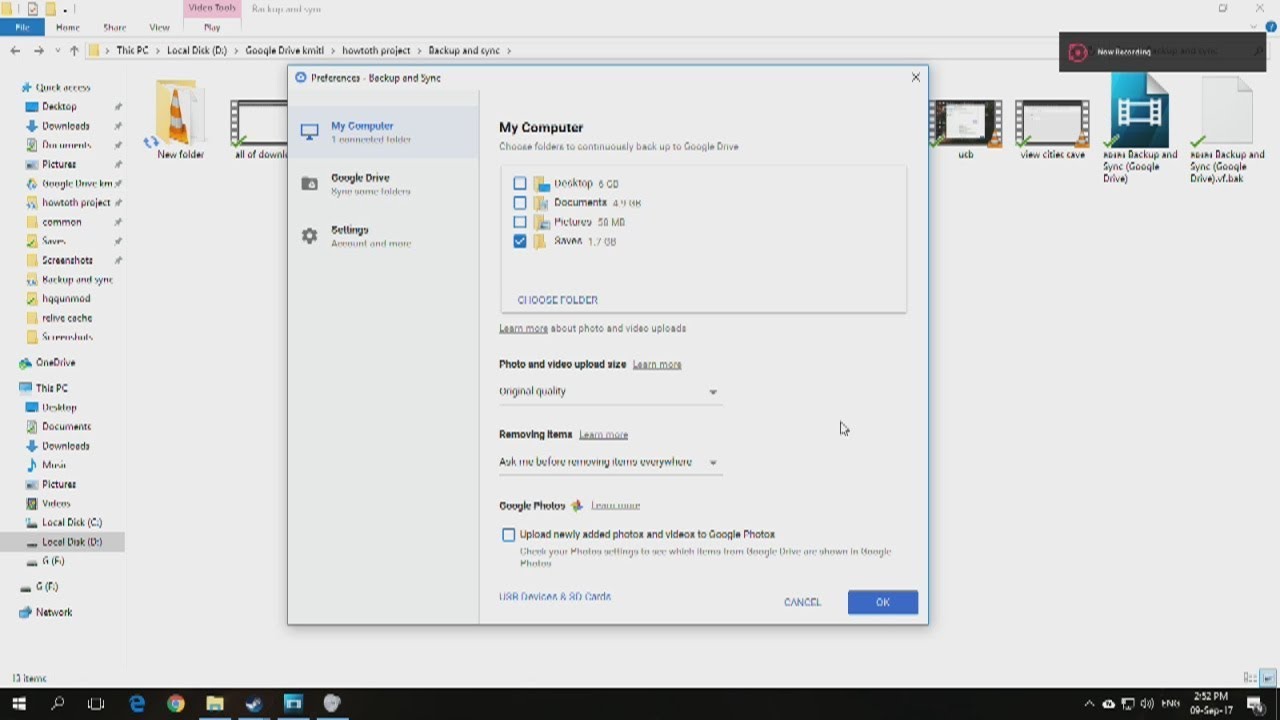
Task: Go up one folder level in Explorer
Action: pyautogui.click(x=74, y=50)
